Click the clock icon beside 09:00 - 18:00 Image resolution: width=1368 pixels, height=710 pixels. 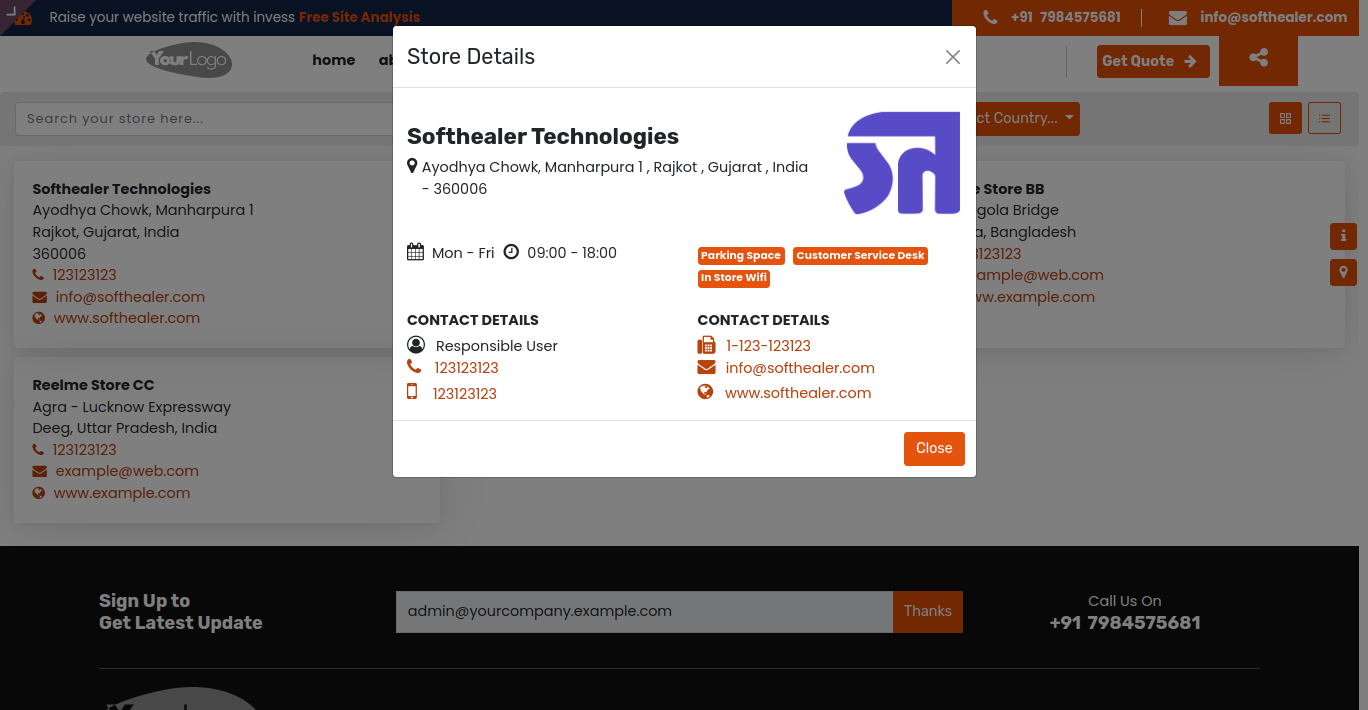[x=511, y=252]
